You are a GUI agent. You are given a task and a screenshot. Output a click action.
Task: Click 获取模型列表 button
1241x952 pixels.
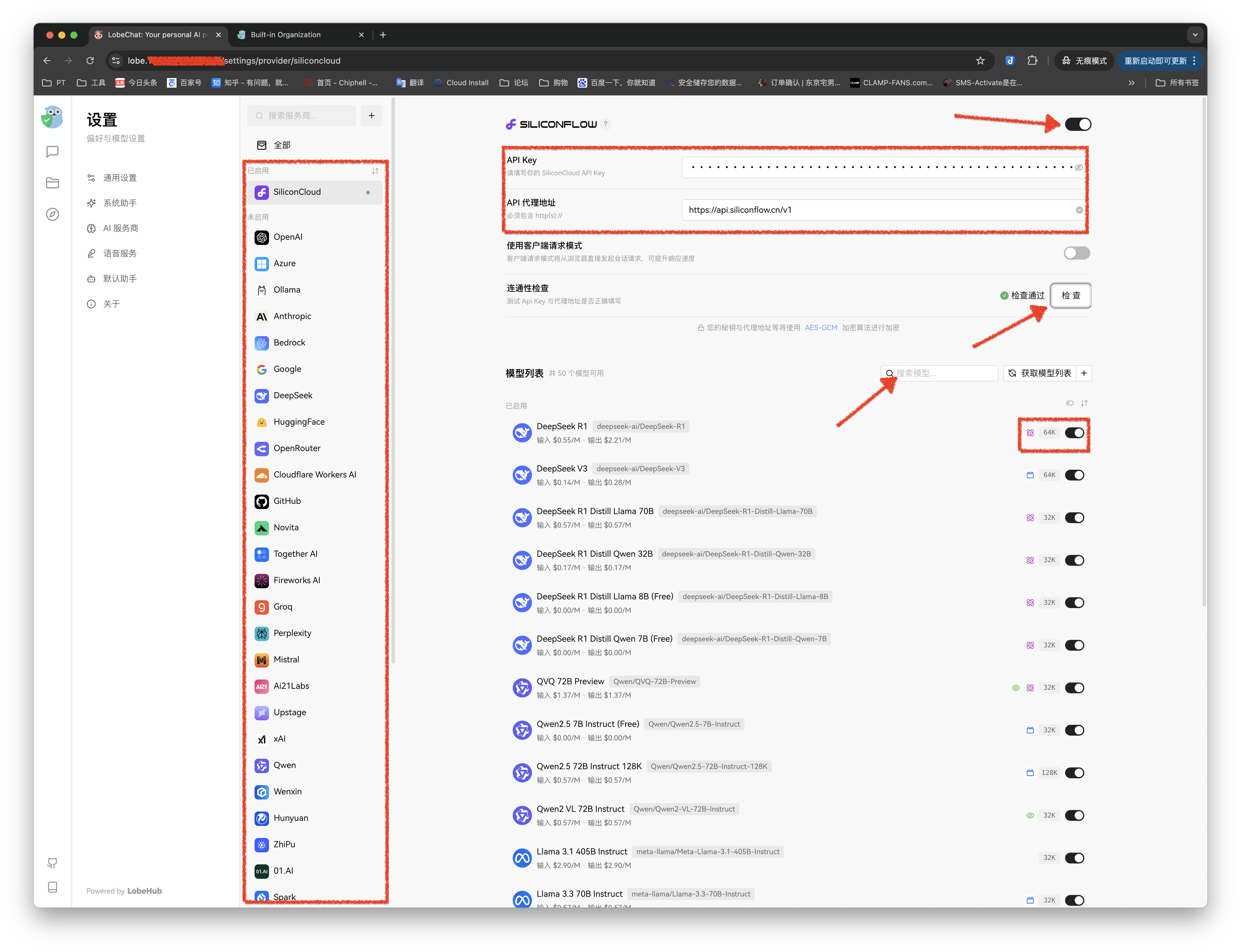(x=1040, y=373)
